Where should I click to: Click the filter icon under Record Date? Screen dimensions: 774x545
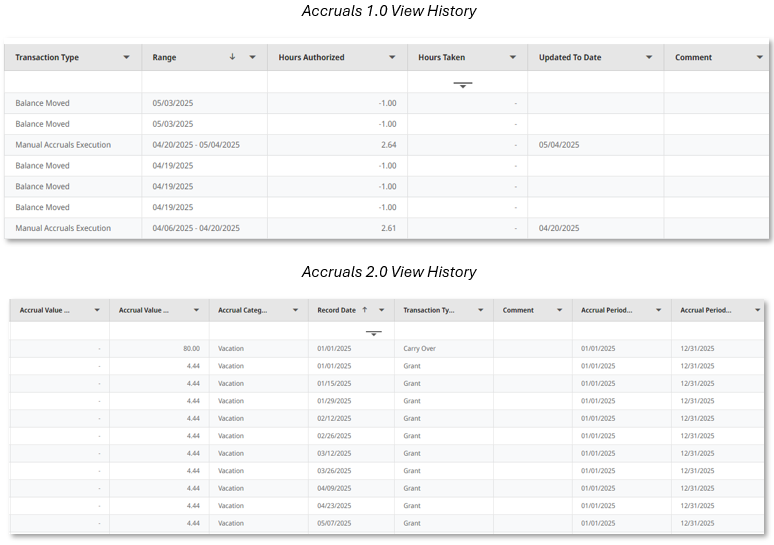tap(373, 332)
